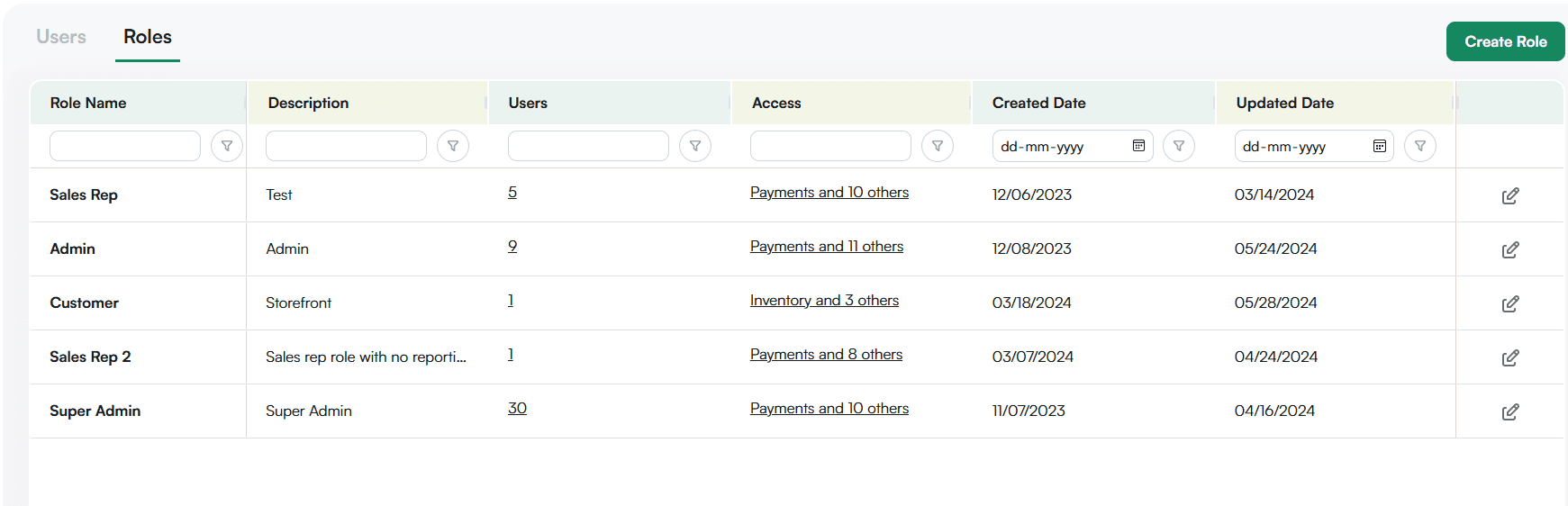Switch to the Users tab
The width and height of the screenshot is (1568, 506).
tap(61, 37)
